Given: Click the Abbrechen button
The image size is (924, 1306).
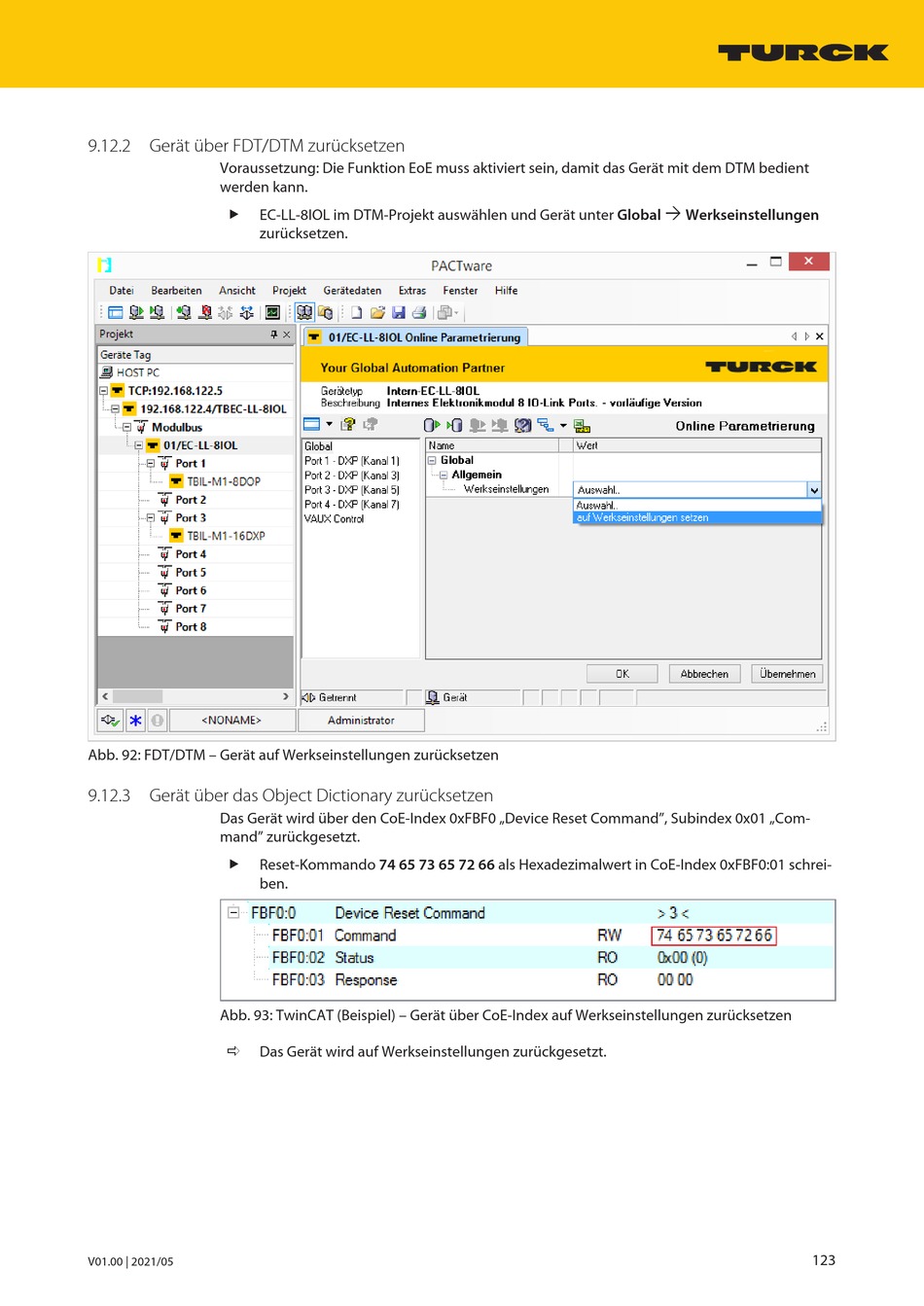Looking at the screenshot, I should point(705,674).
